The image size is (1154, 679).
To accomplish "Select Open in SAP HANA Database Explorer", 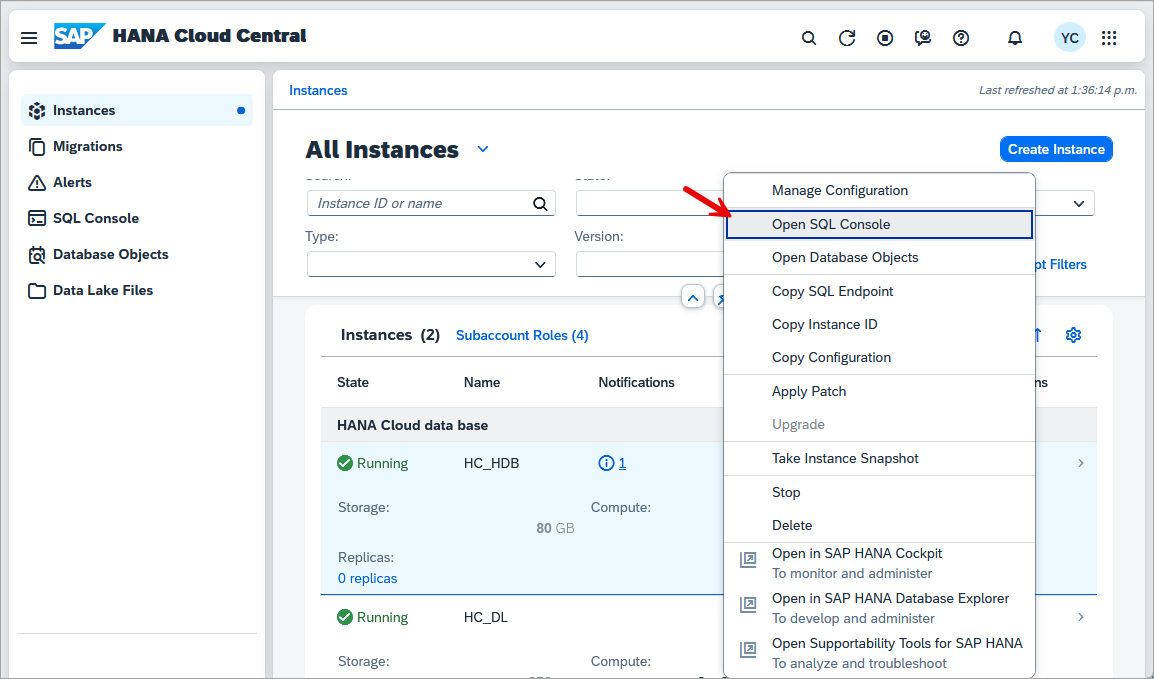I will point(879,608).
